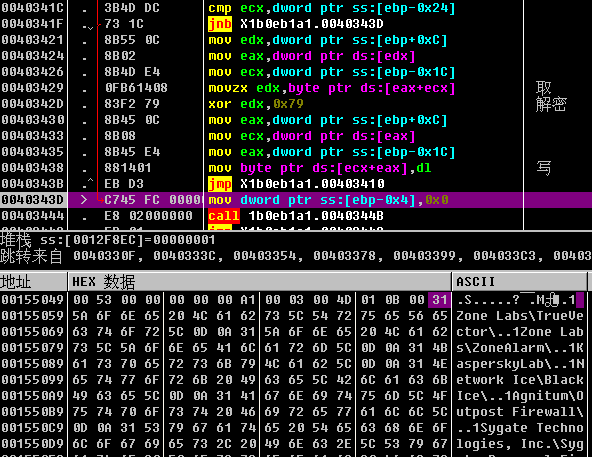The height and width of the screenshot is (457, 592).
Task: Select dump address 00155079
Action: 33,348
